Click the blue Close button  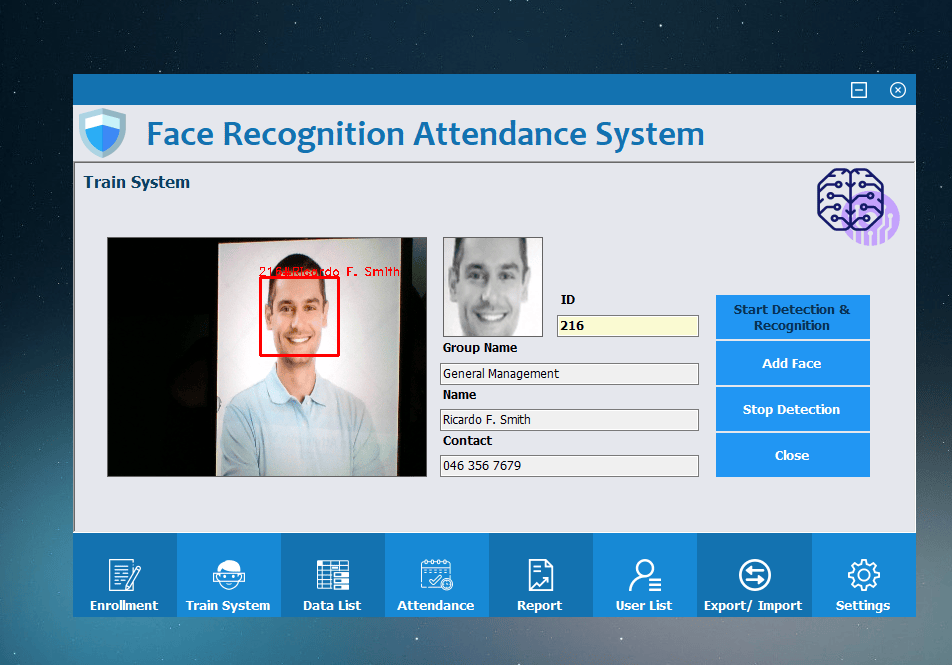click(x=792, y=455)
